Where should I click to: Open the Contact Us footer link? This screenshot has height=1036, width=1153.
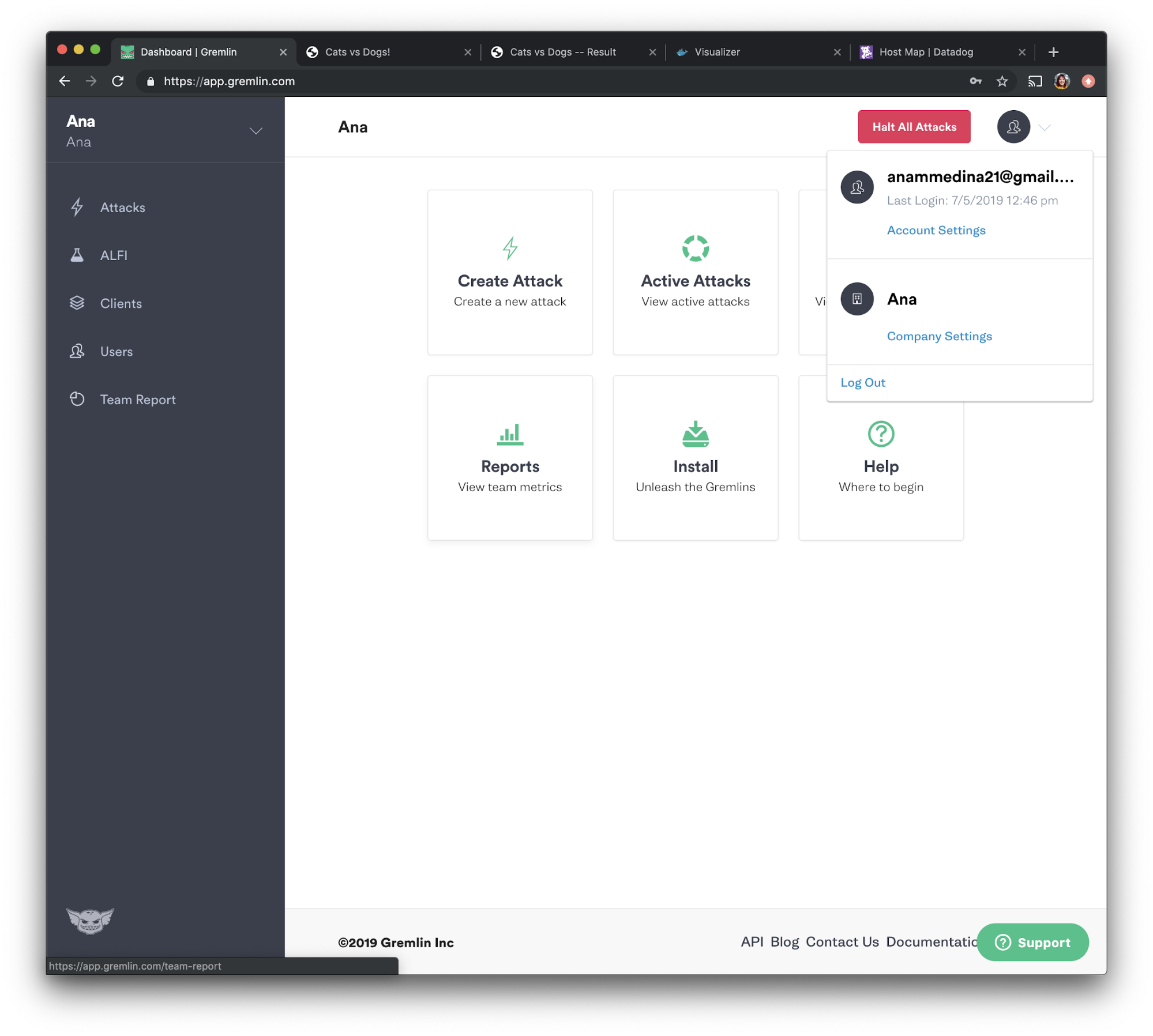click(842, 941)
